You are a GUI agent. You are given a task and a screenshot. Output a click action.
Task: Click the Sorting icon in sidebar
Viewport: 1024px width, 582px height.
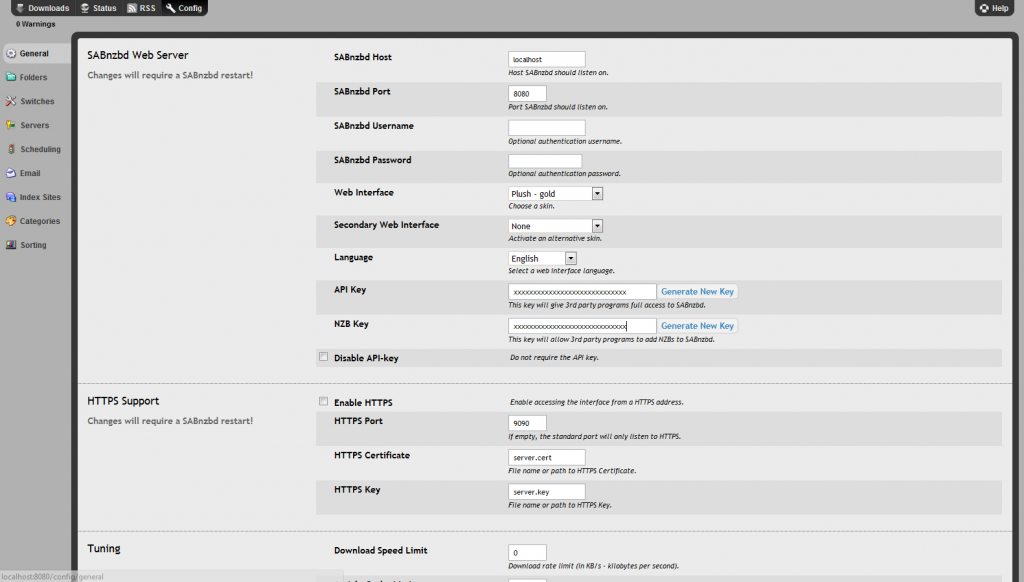[11, 245]
